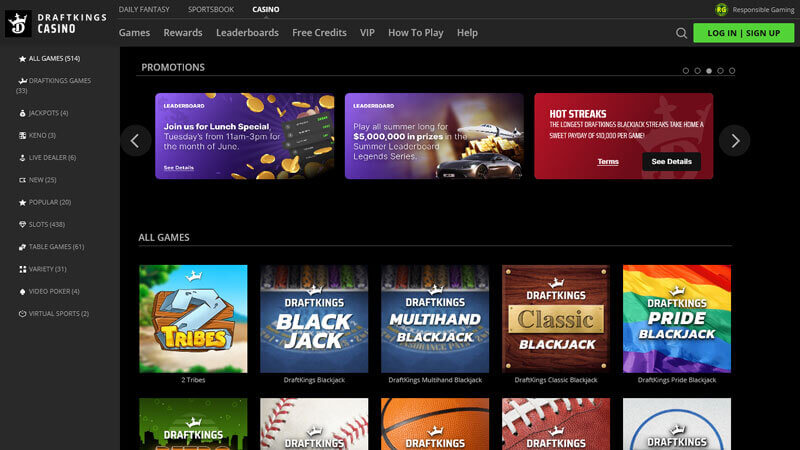Open DraftKings Classic Blackjack thumbnail
The width and height of the screenshot is (800, 450).
point(556,319)
